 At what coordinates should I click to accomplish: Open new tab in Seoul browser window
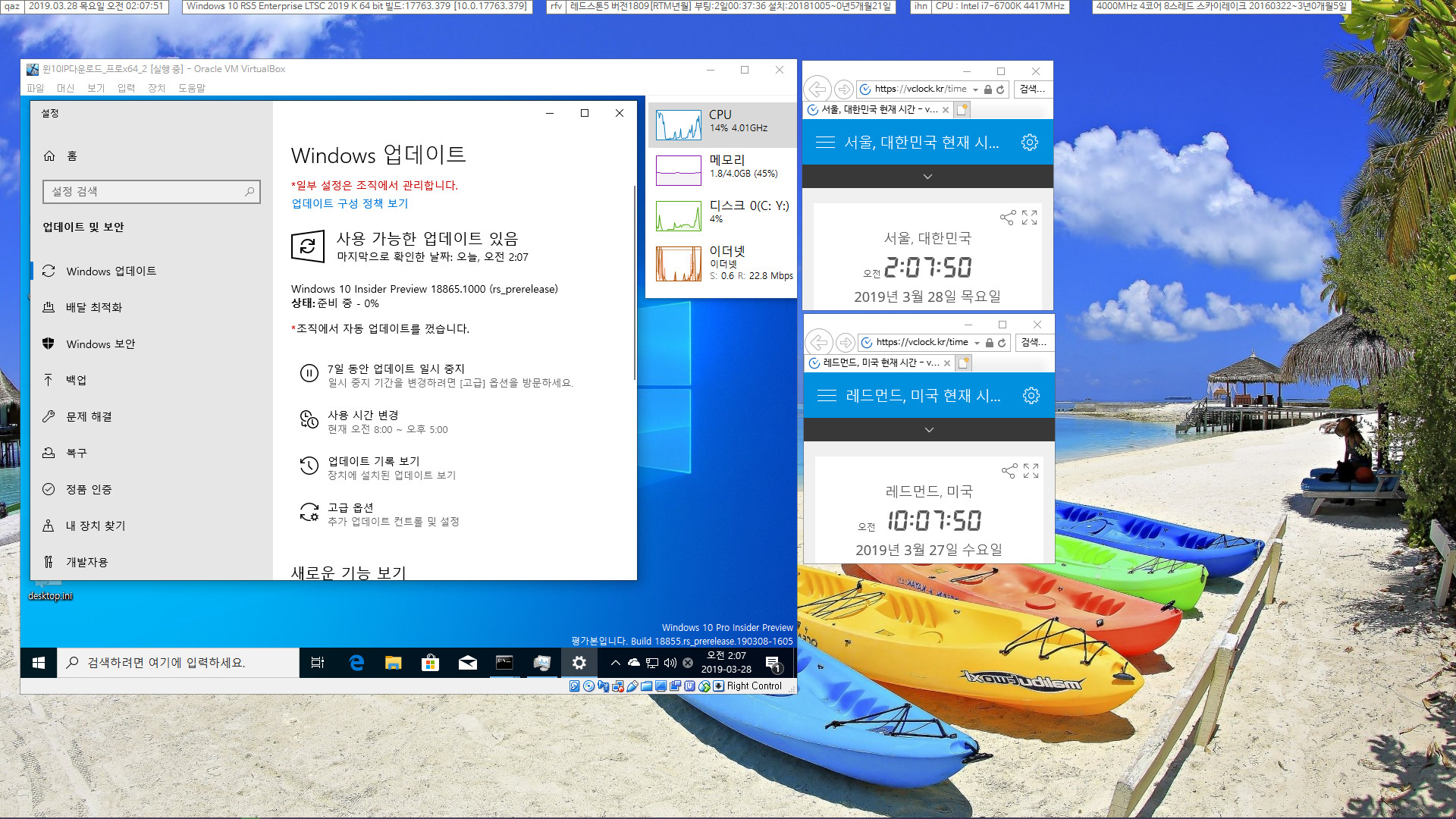(962, 110)
